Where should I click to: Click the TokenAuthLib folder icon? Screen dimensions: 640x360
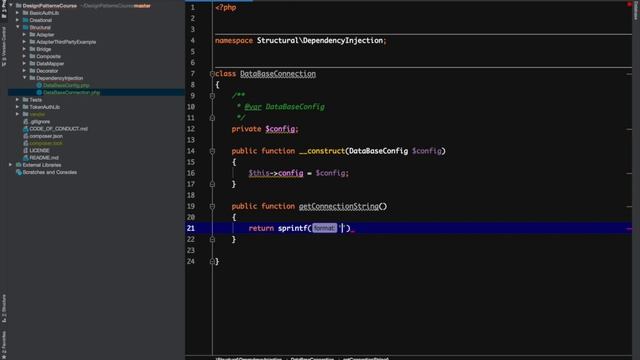[x=26, y=107]
